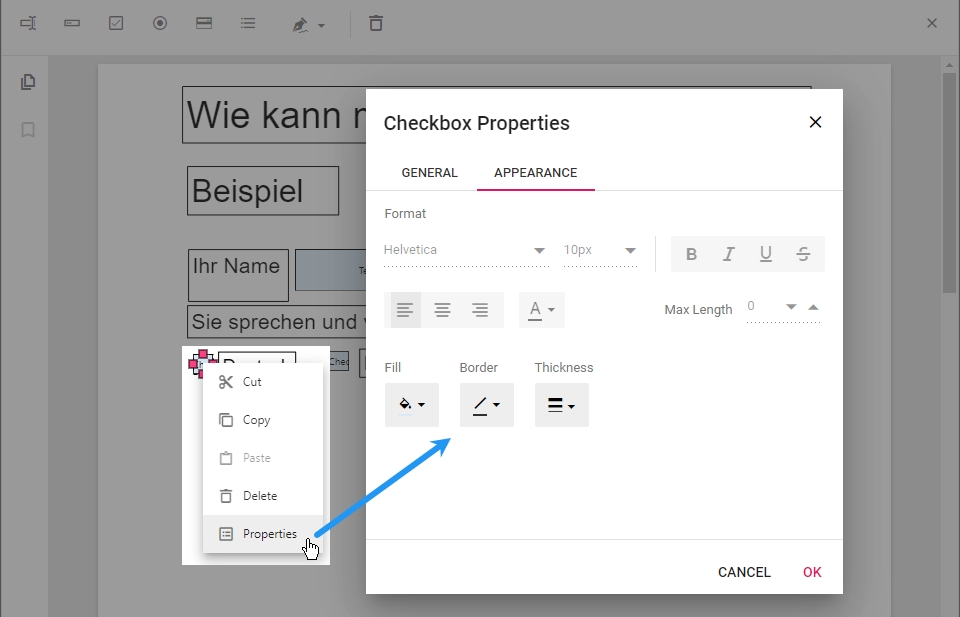
Task: Toggle italic formatting
Action: point(728,254)
